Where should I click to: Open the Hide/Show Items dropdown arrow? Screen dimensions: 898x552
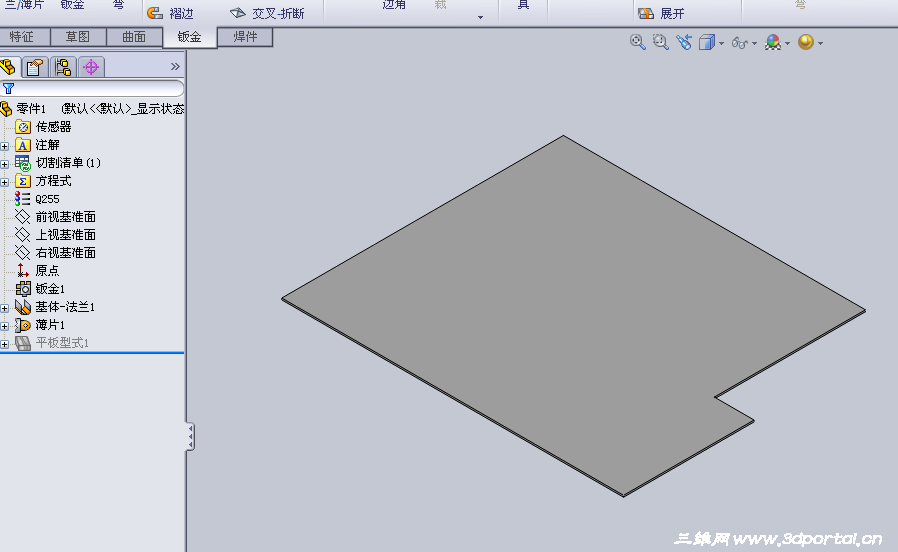754,44
